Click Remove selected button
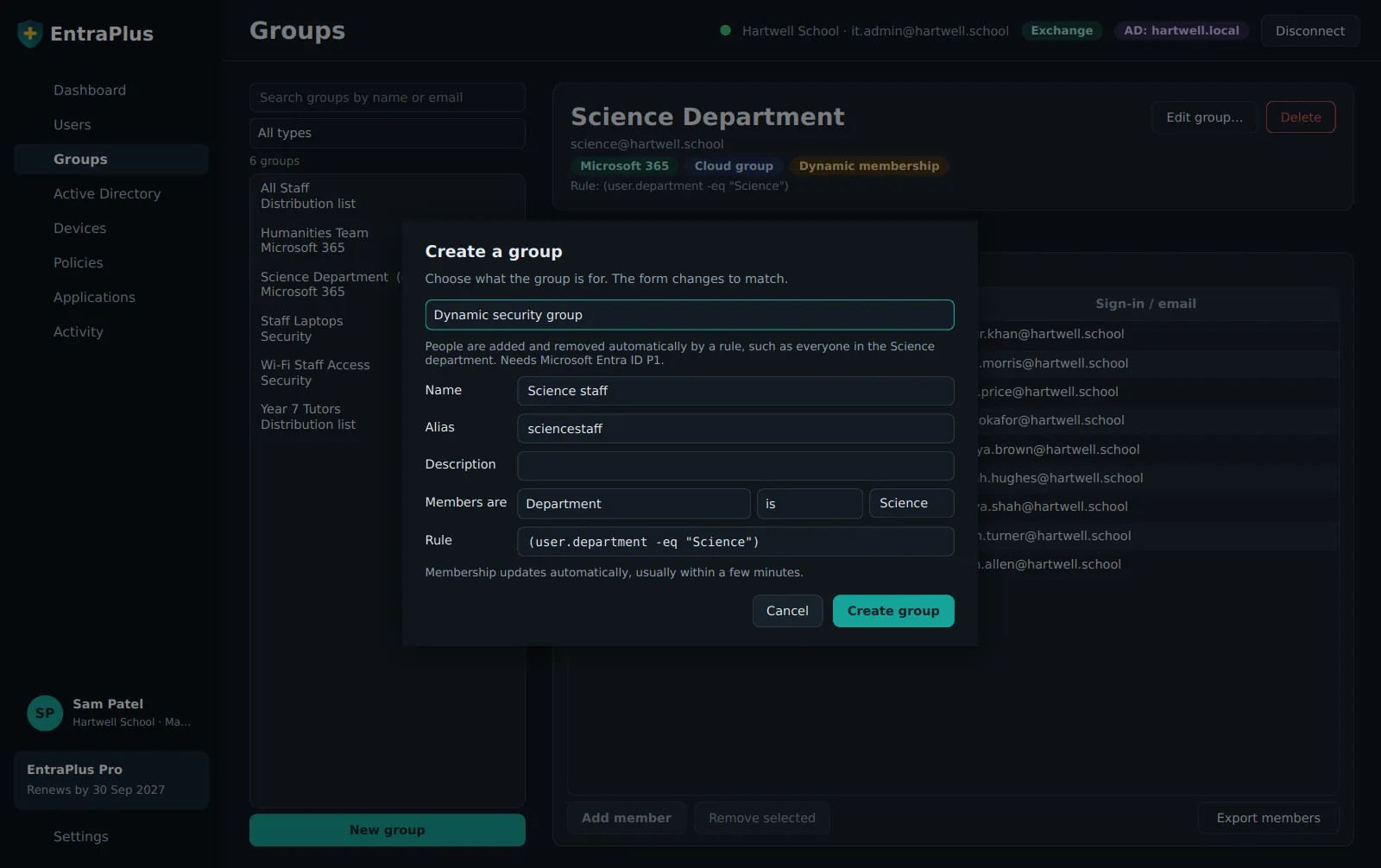This screenshot has width=1381, height=868. point(761,818)
